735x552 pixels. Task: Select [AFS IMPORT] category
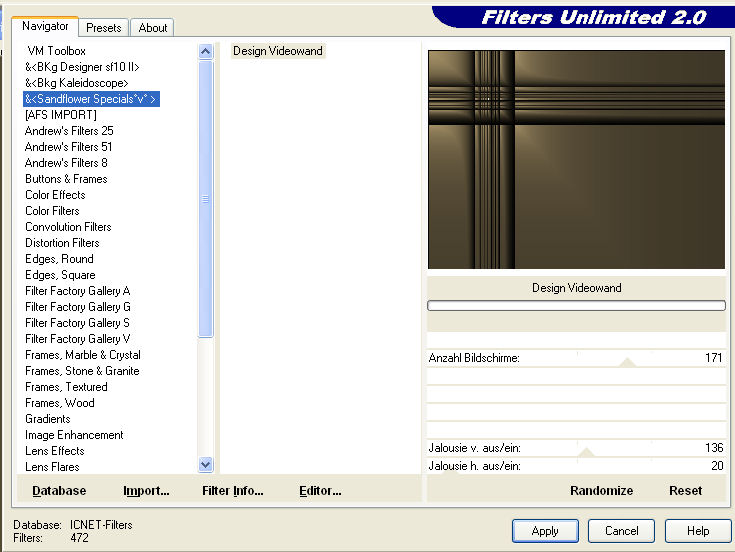coord(61,115)
